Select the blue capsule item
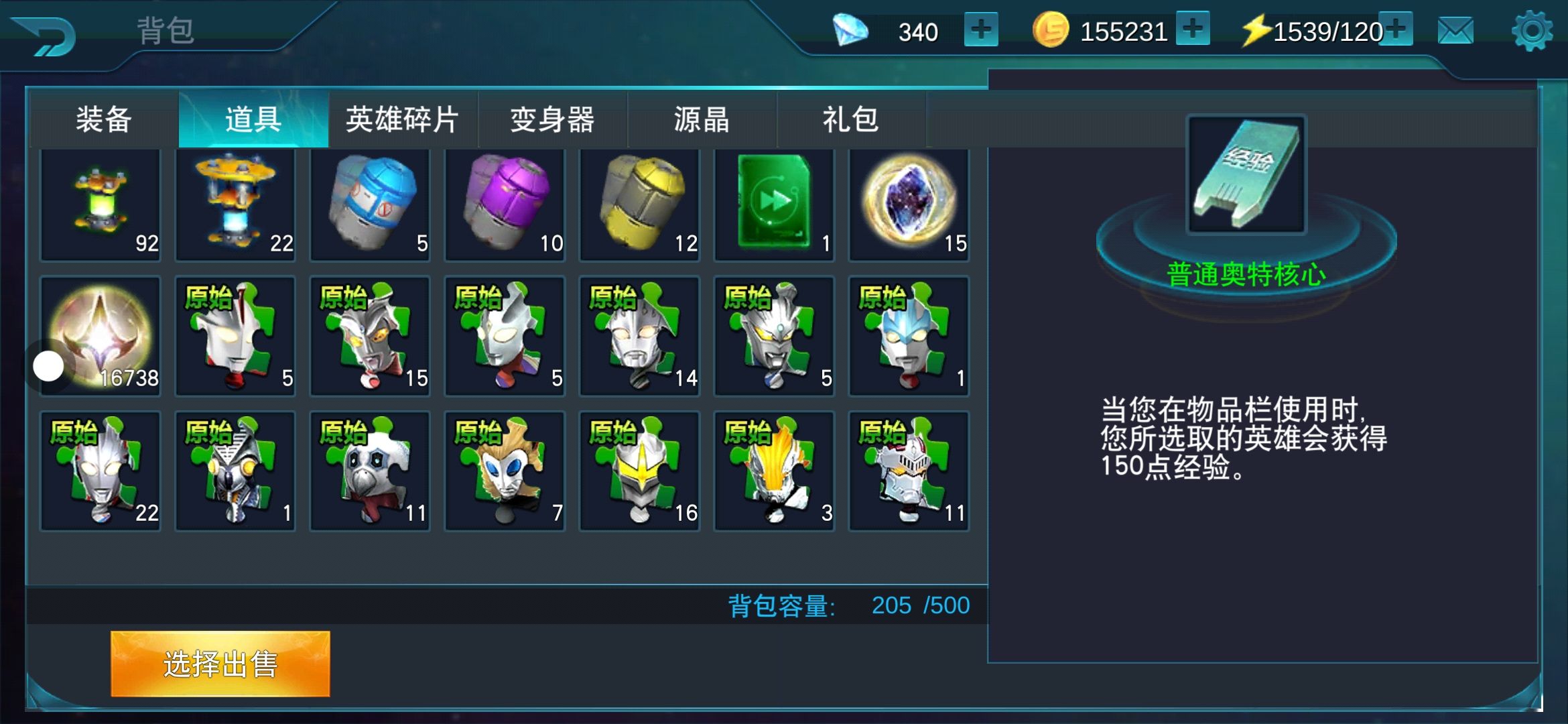This screenshot has width=1568, height=724. 370,204
